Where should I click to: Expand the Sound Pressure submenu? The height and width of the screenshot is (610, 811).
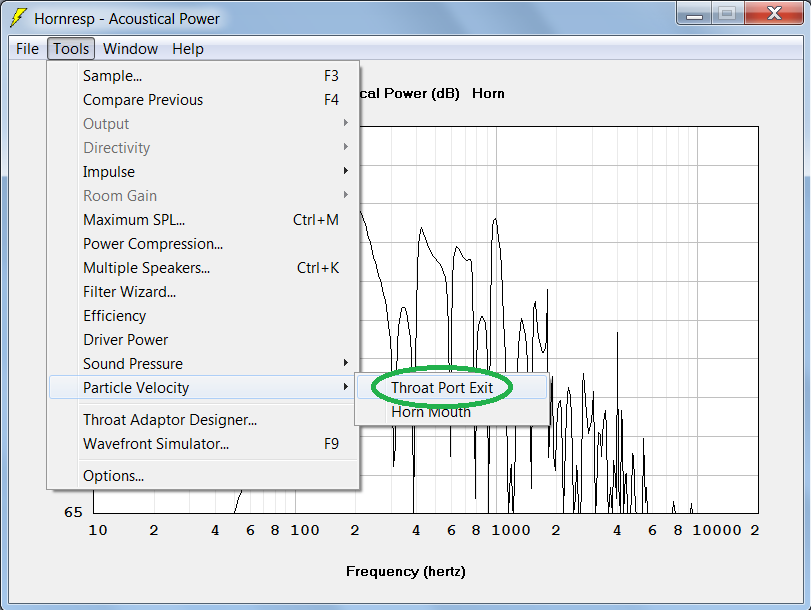pos(204,363)
